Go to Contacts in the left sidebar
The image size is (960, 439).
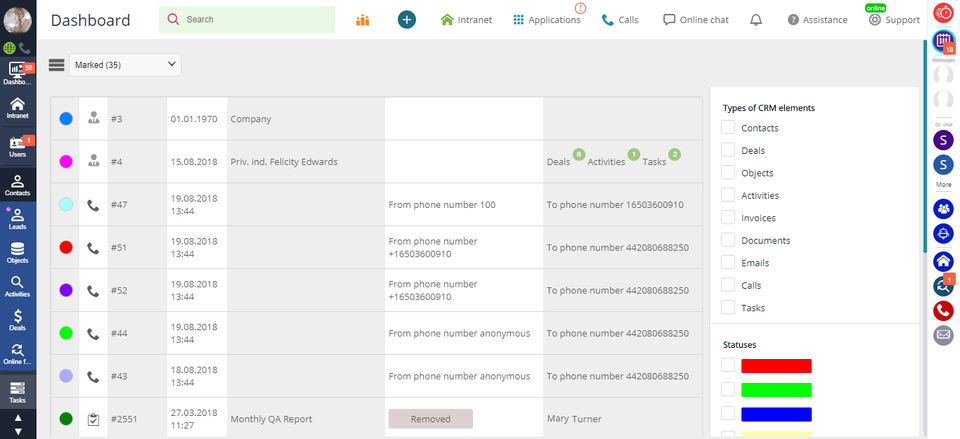point(18,185)
